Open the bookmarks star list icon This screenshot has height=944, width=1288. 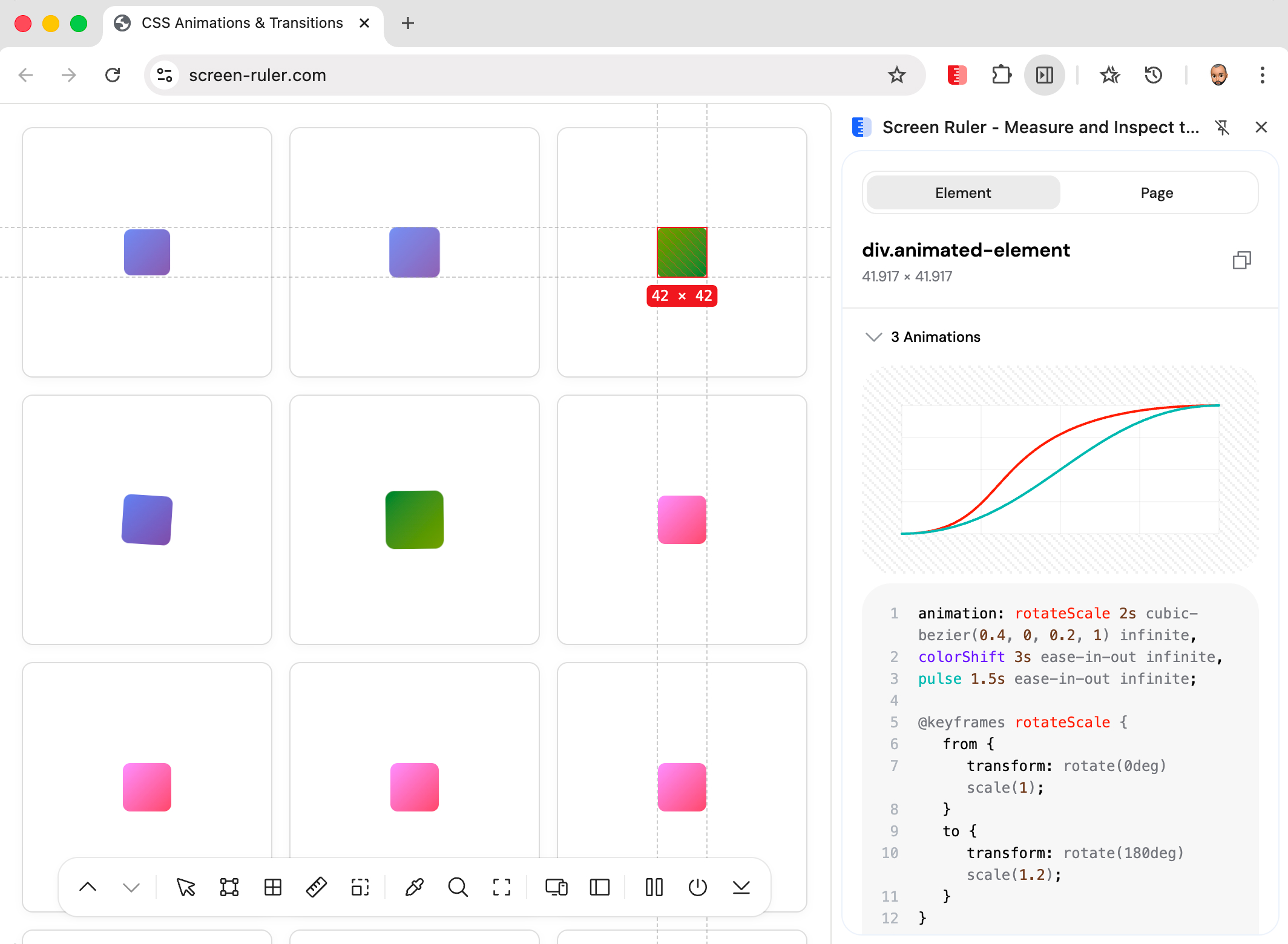pos(1110,75)
